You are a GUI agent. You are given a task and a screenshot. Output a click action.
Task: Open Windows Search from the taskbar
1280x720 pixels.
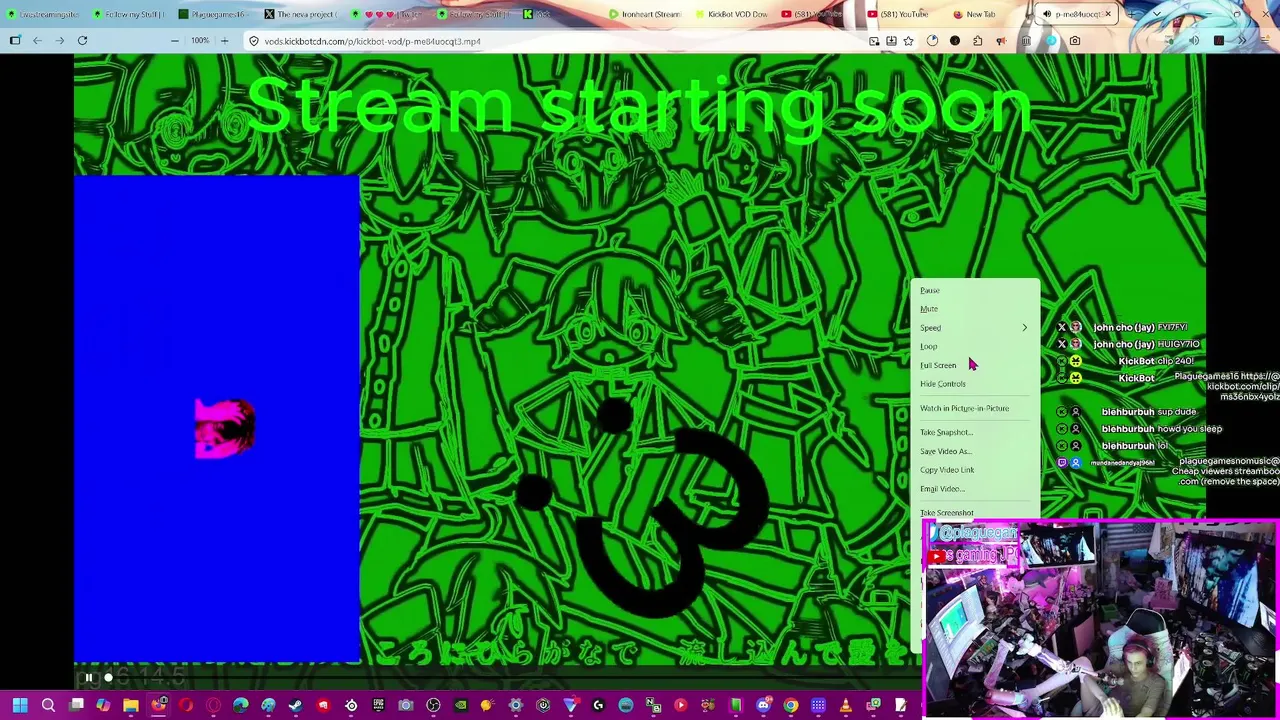coord(48,705)
